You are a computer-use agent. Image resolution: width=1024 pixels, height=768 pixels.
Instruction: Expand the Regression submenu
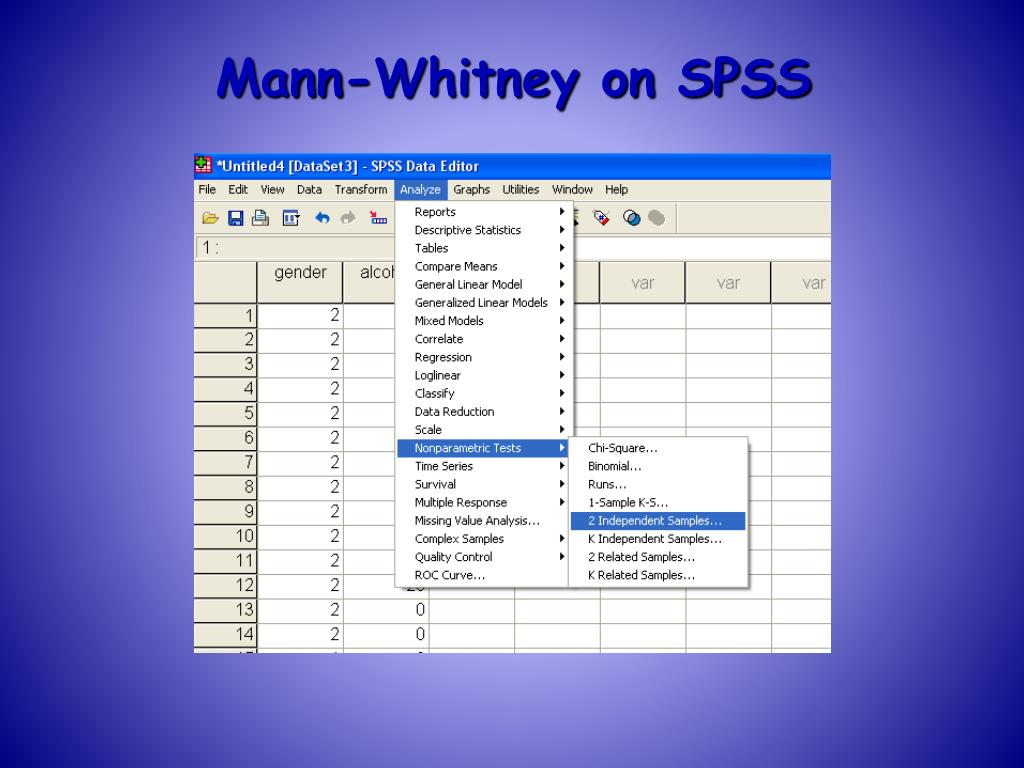pos(484,357)
